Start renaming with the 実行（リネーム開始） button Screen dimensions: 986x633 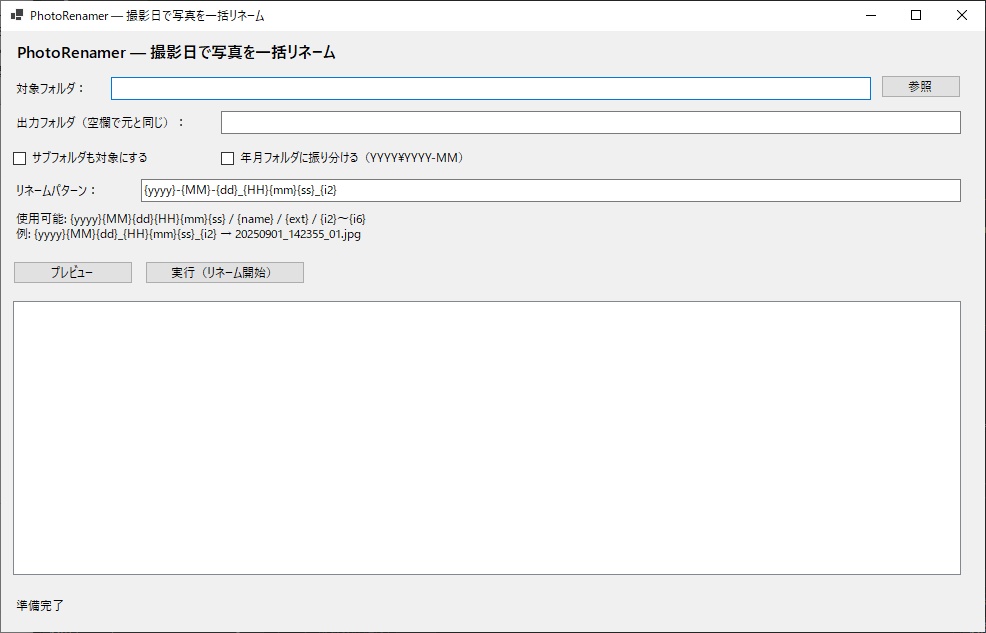[x=225, y=272]
